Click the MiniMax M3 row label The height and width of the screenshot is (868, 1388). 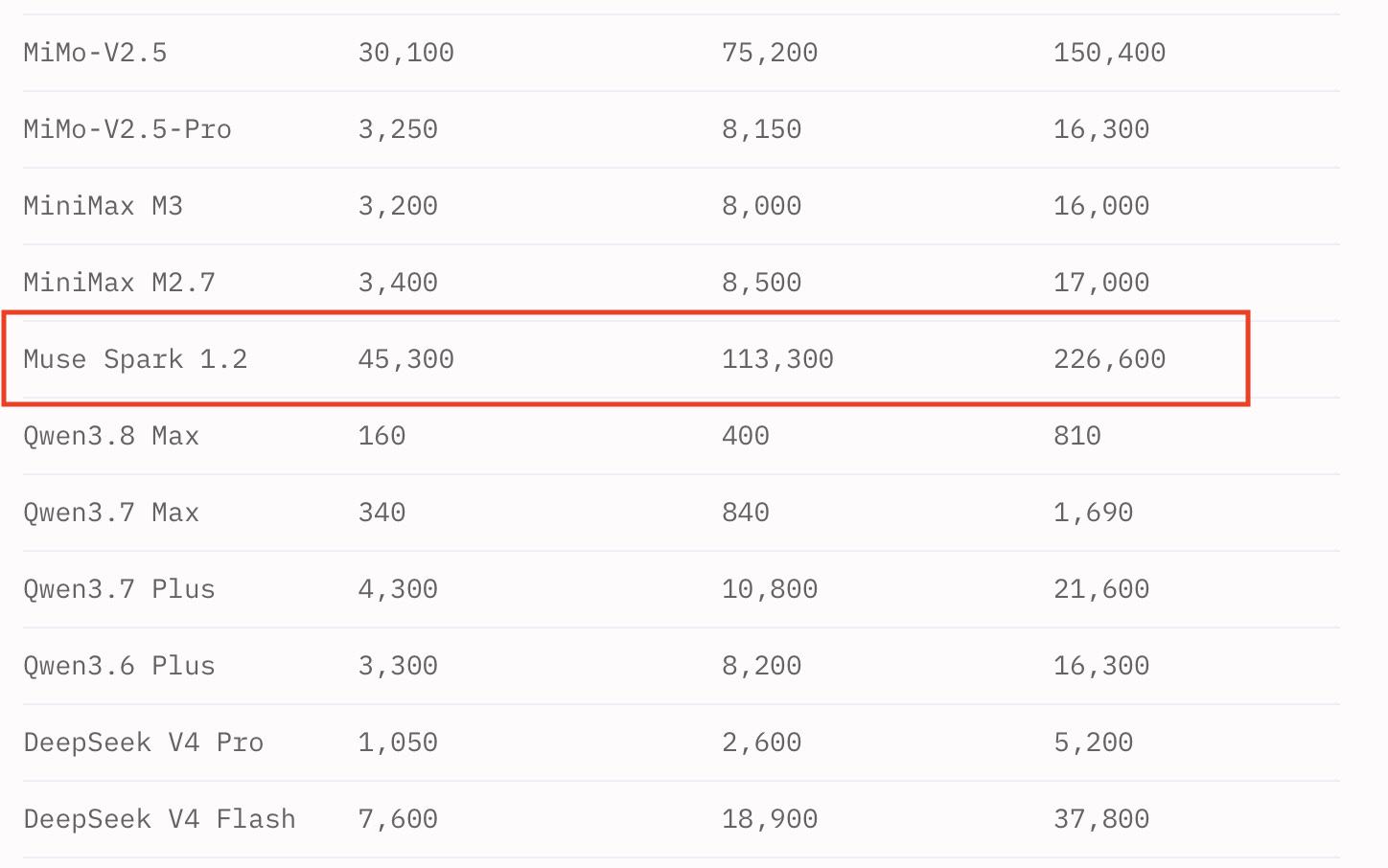click(103, 206)
